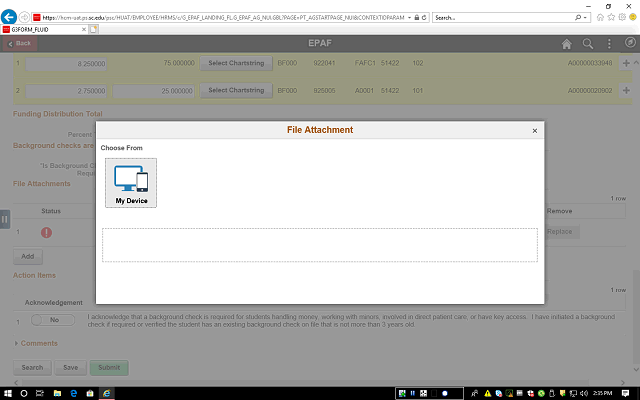Open the notification action center
This screenshot has height=400, width=640.
tap(625, 393)
